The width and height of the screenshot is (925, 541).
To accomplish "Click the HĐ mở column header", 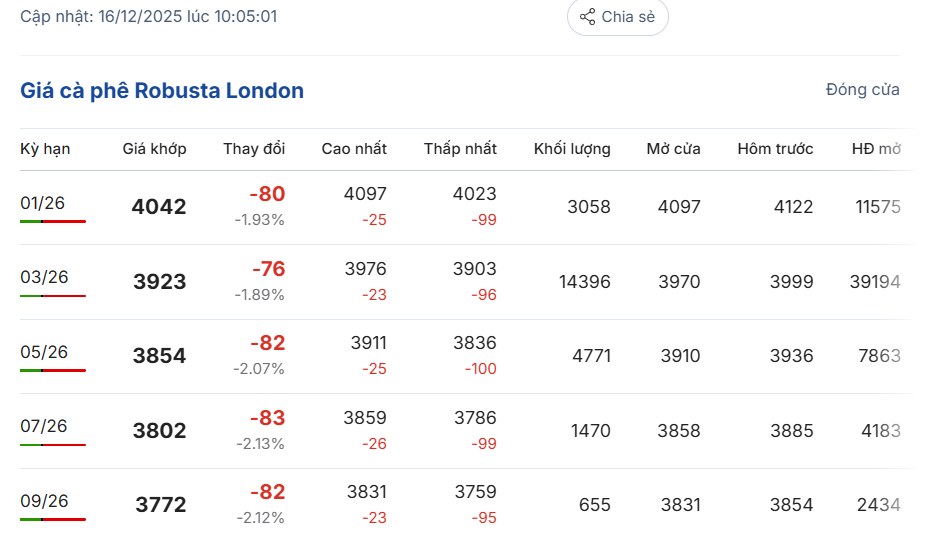I will point(876,149).
